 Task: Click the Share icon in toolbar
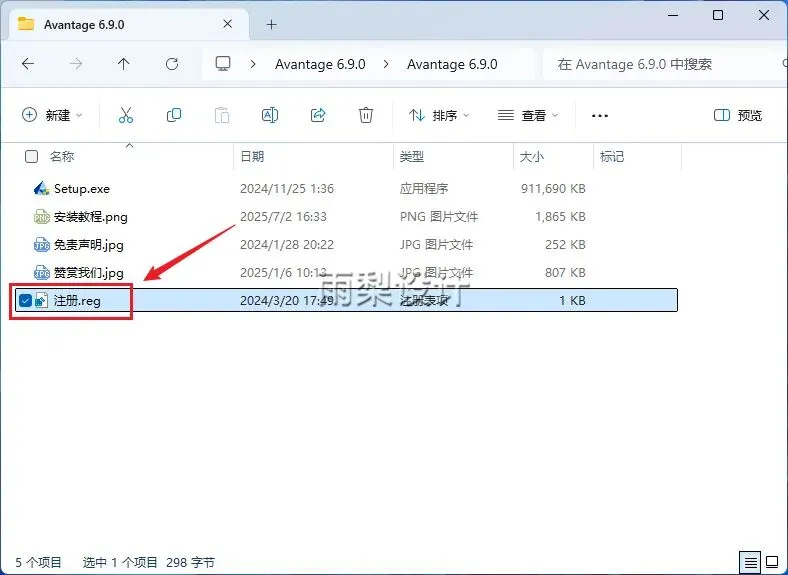coord(318,115)
